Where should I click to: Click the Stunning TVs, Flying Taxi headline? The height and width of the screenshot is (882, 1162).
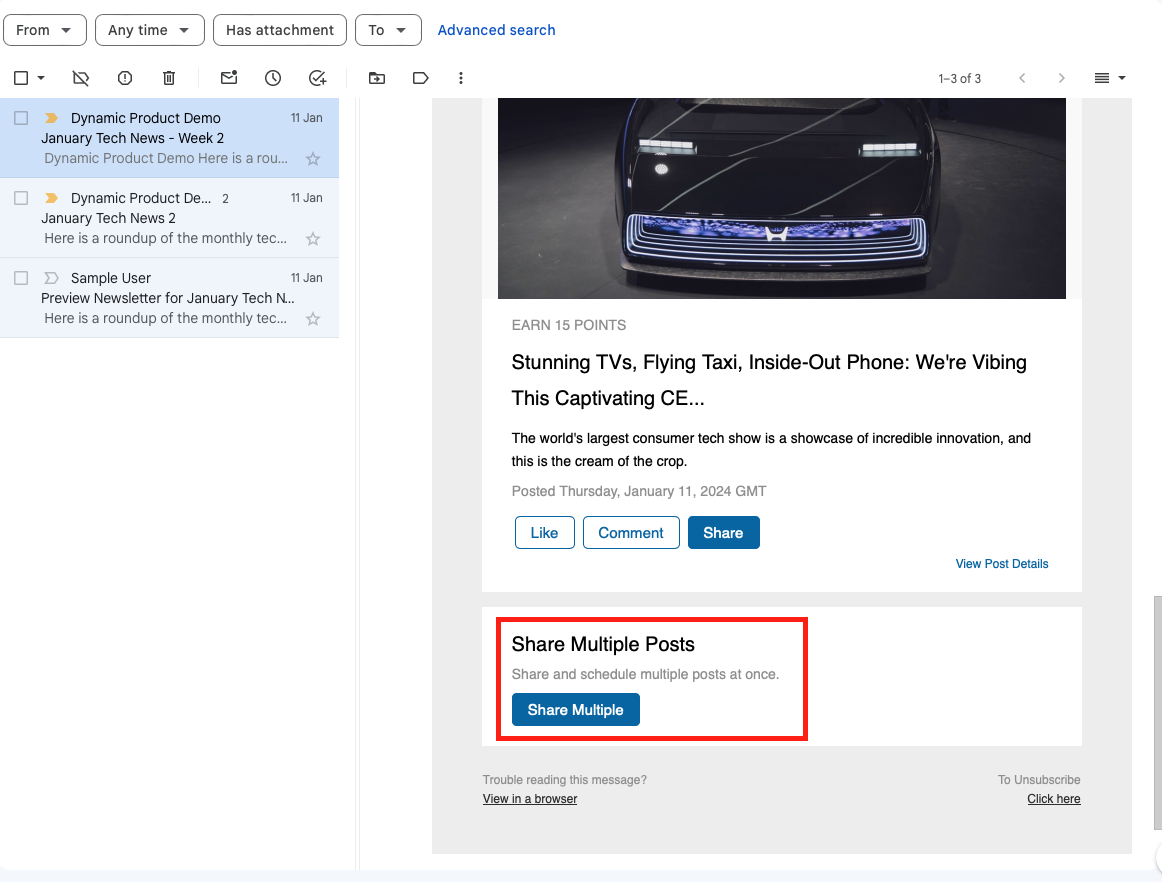tap(769, 380)
